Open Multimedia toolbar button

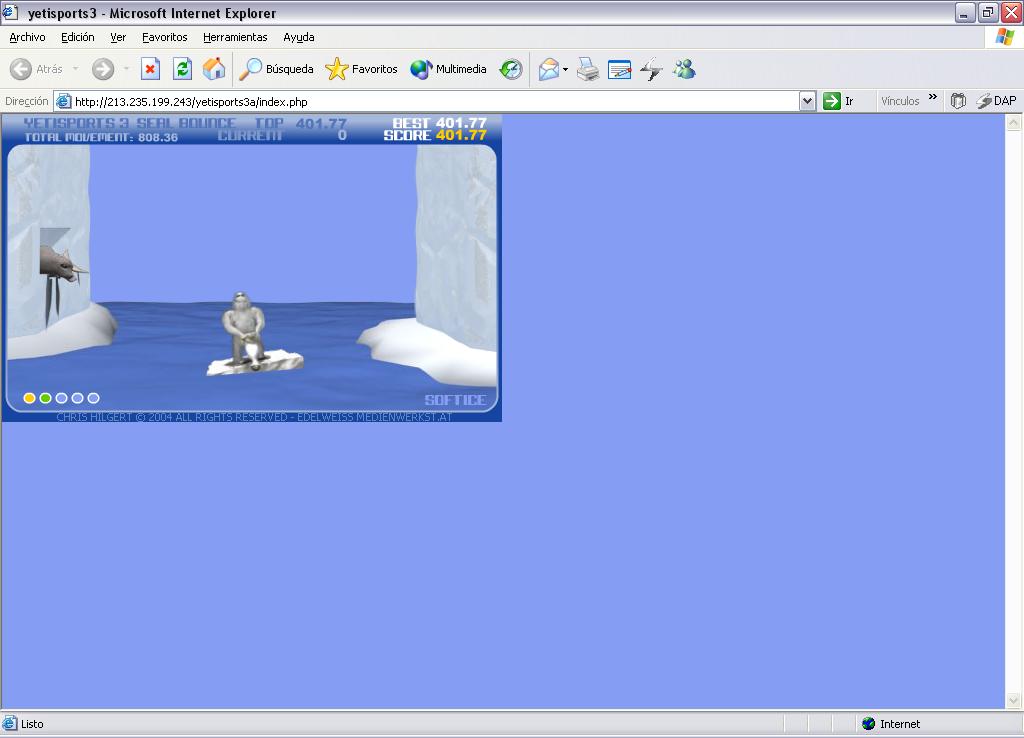[448, 69]
